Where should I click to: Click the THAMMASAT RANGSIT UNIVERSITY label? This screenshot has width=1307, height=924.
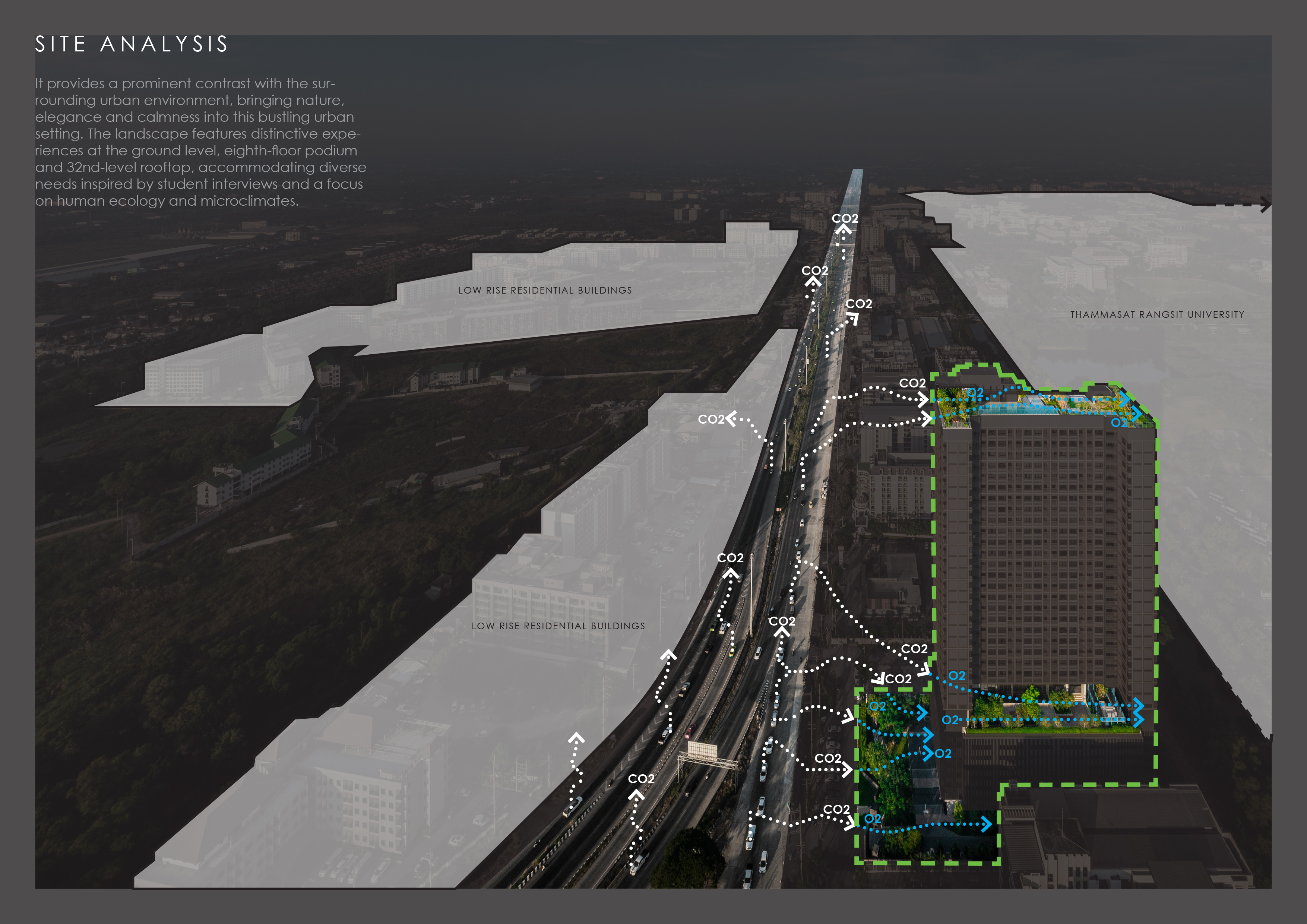tap(1157, 315)
